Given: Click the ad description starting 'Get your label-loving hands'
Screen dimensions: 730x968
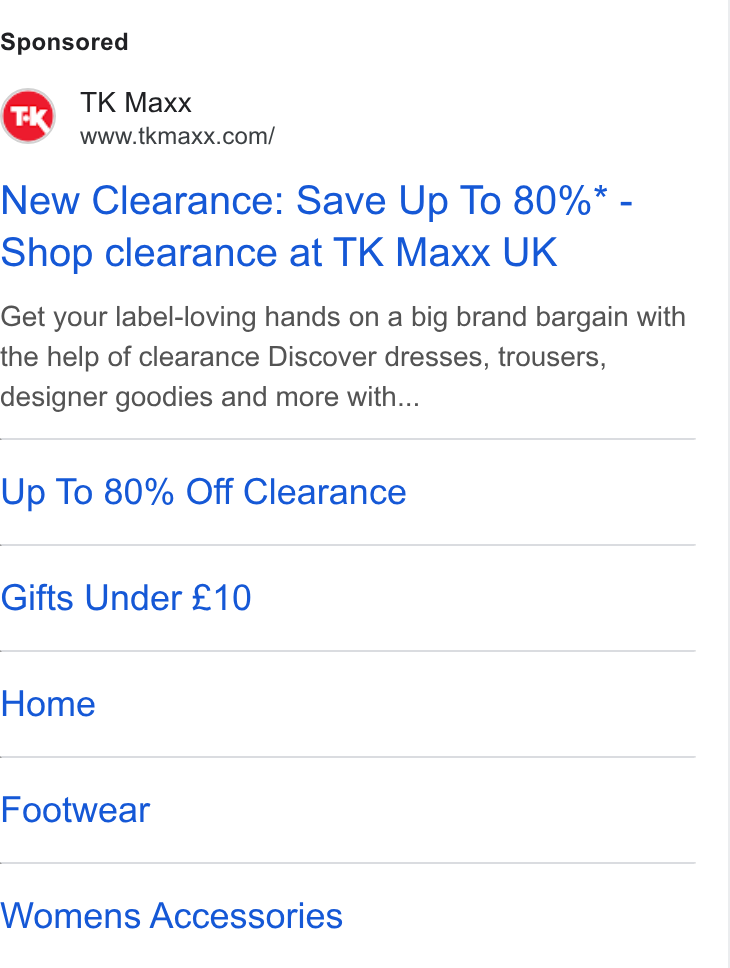Looking at the screenshot, I should 343,356.
